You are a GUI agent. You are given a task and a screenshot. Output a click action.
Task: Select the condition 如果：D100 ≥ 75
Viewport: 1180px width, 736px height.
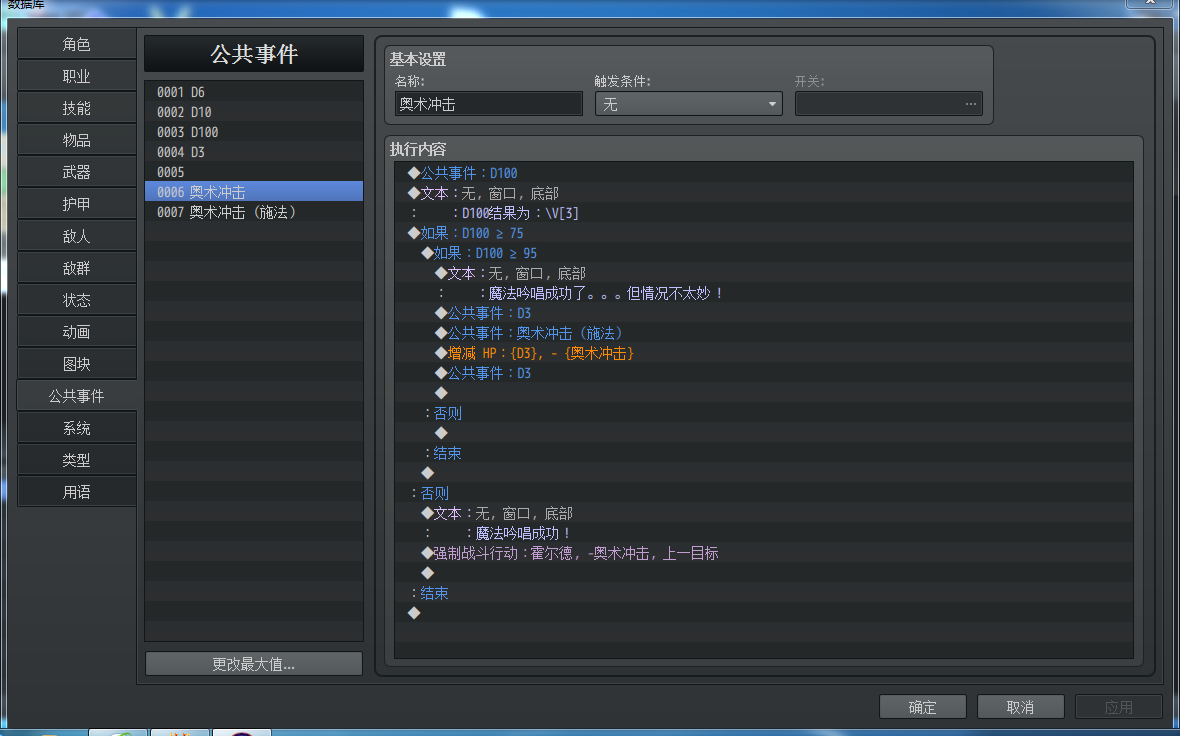[764, 233]
